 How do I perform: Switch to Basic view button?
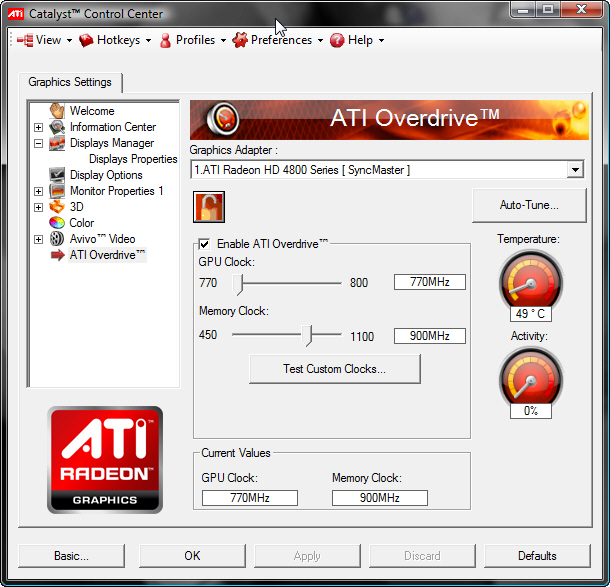coord(72,556)
